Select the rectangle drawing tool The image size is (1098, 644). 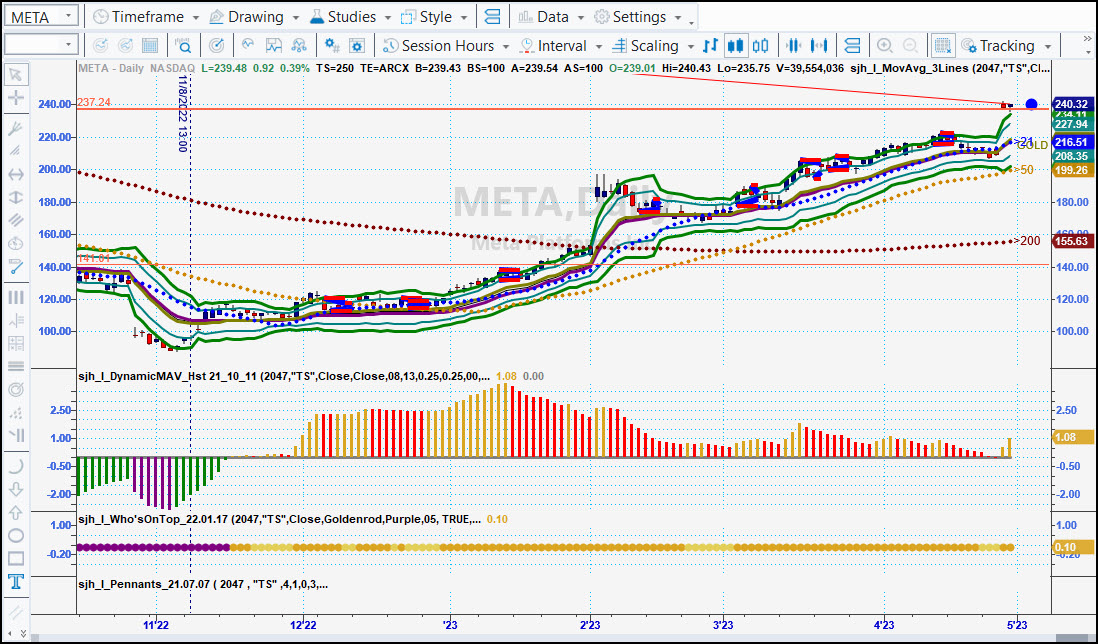15,559
